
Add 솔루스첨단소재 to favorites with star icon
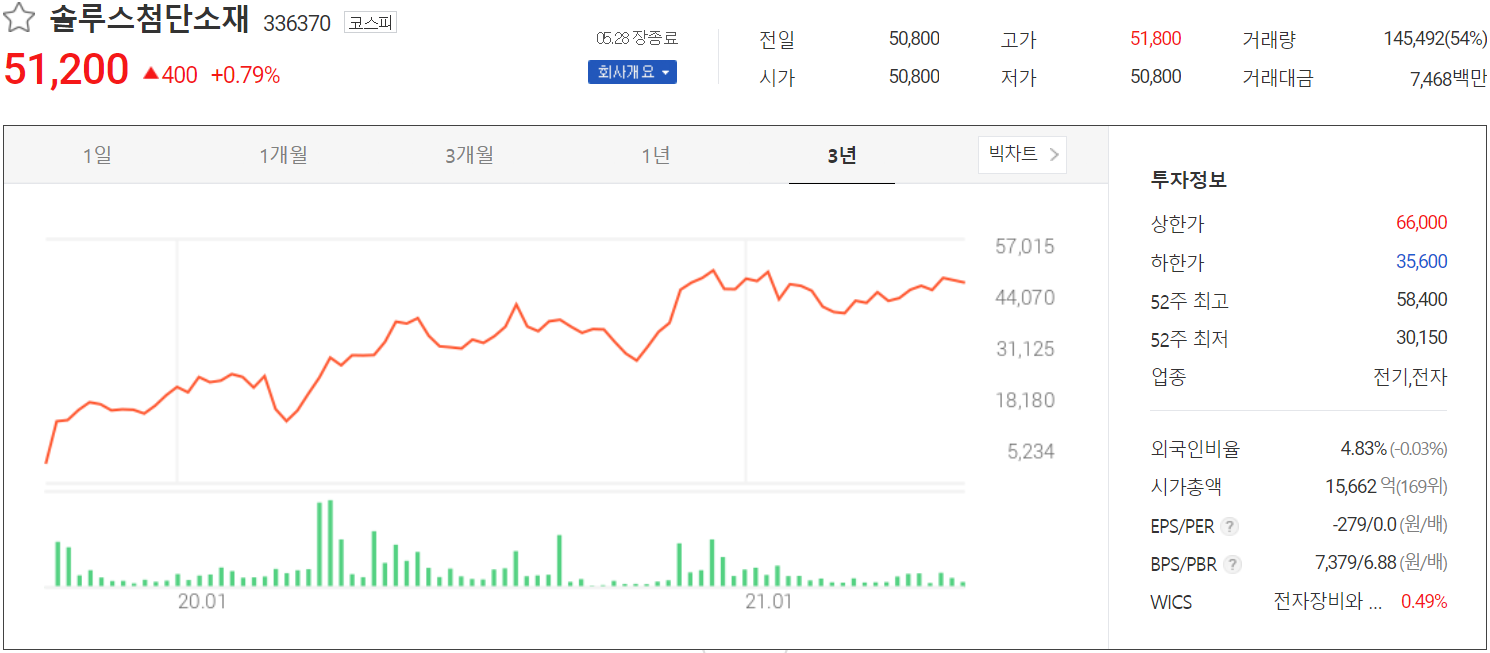(20, 19)
